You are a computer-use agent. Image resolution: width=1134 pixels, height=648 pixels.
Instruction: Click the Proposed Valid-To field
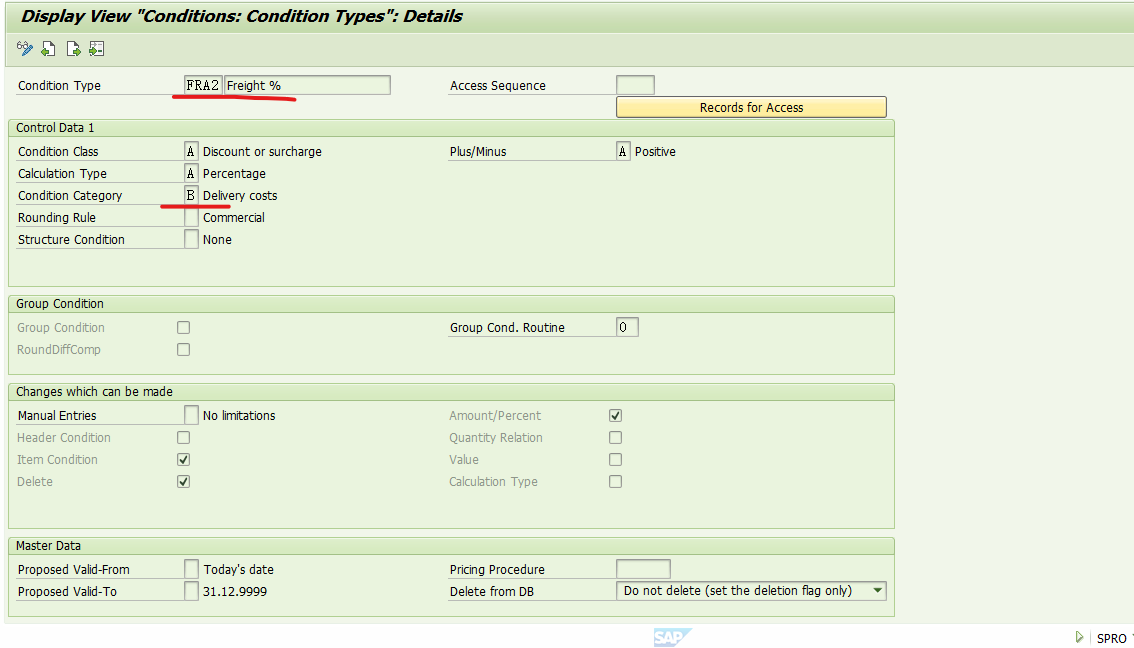(x=191, y=592)
